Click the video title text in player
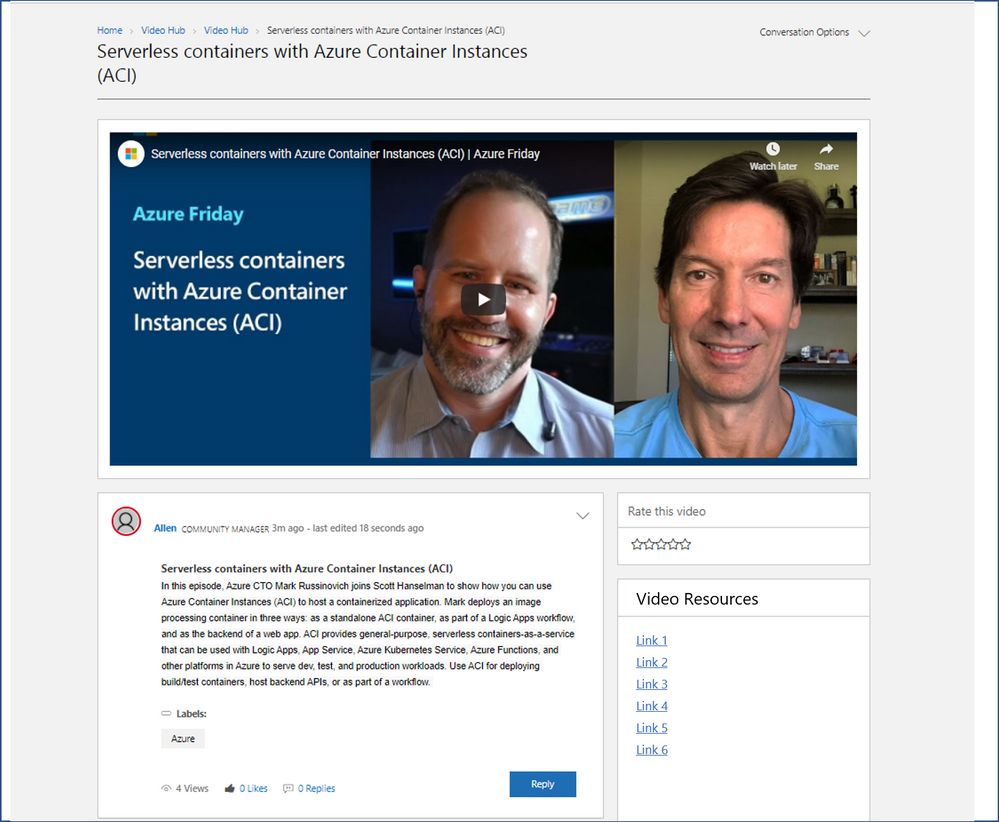999x822 pixels. tap(345, 154)
